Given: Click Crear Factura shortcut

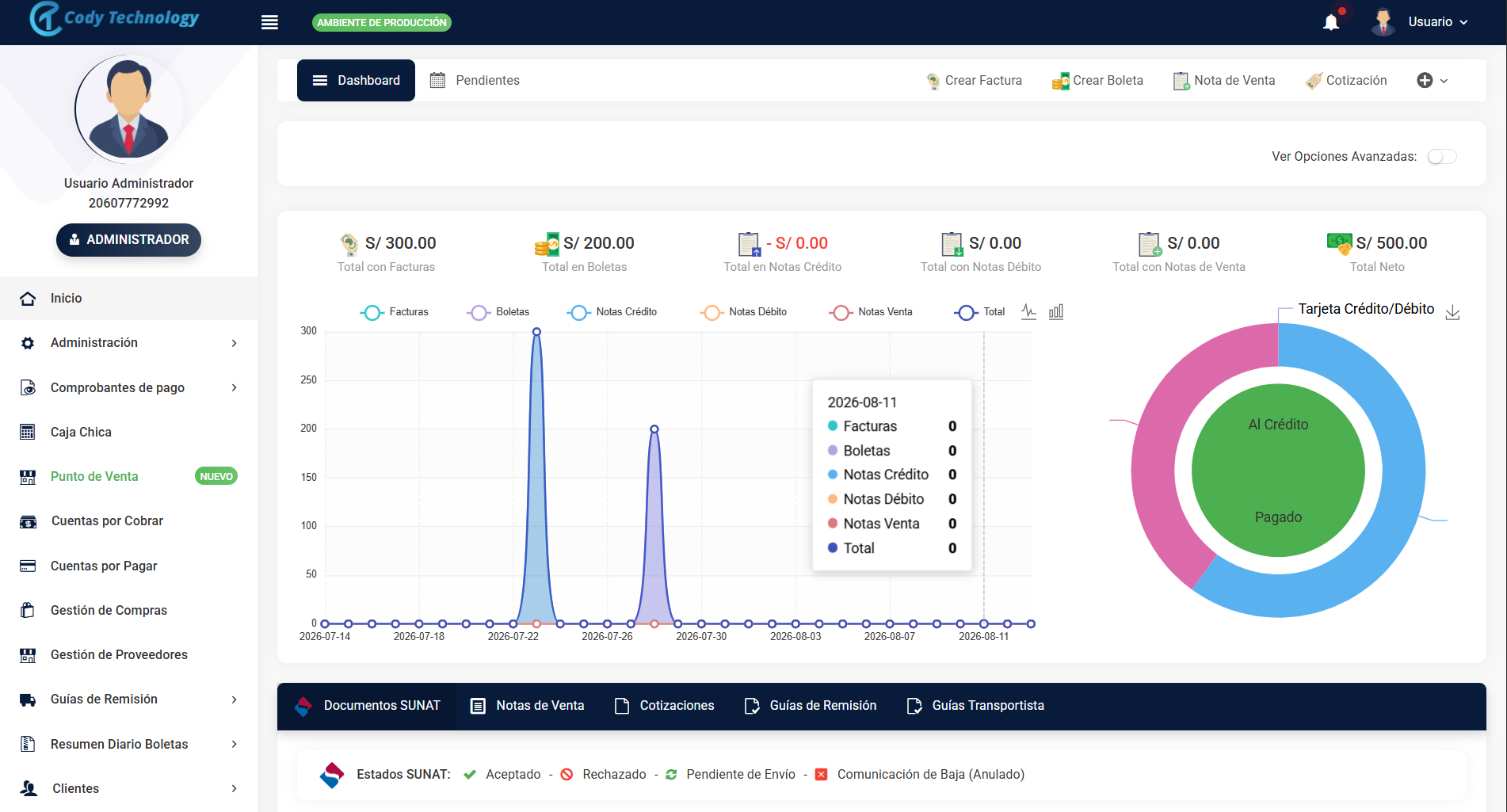Looking at the screenshot, I should (x=974, y=80).
